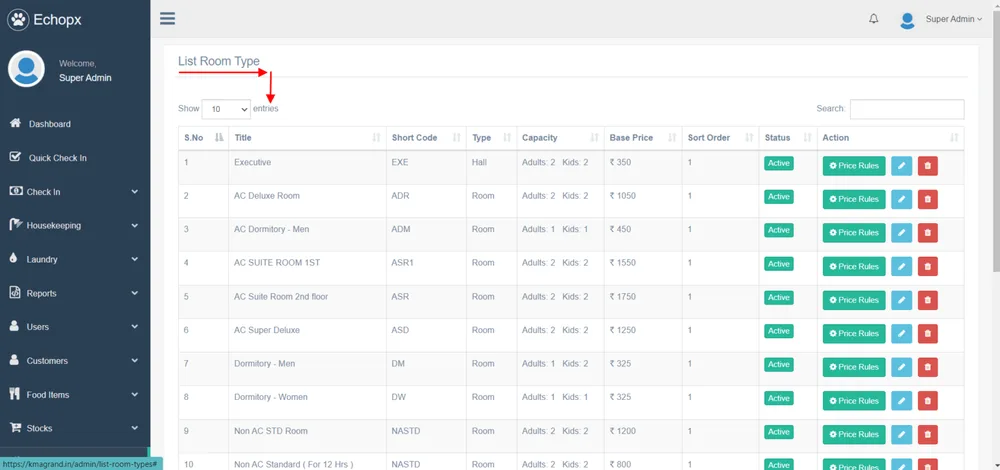
Task: Delete the Executive room type
Action: click(927, 166)
